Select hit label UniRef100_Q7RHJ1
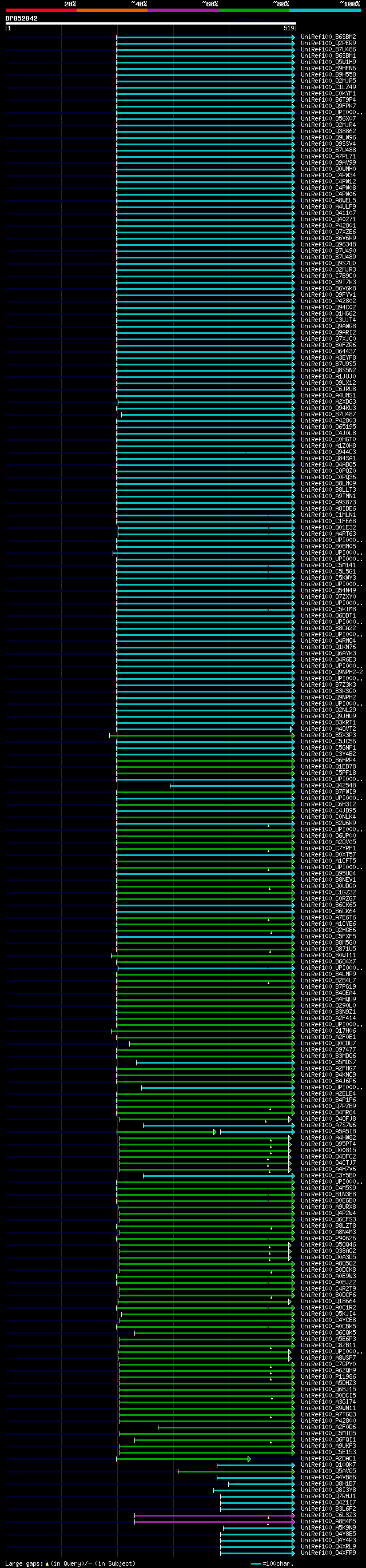This screenshot has width=366, height=1568. [328, 1496]
